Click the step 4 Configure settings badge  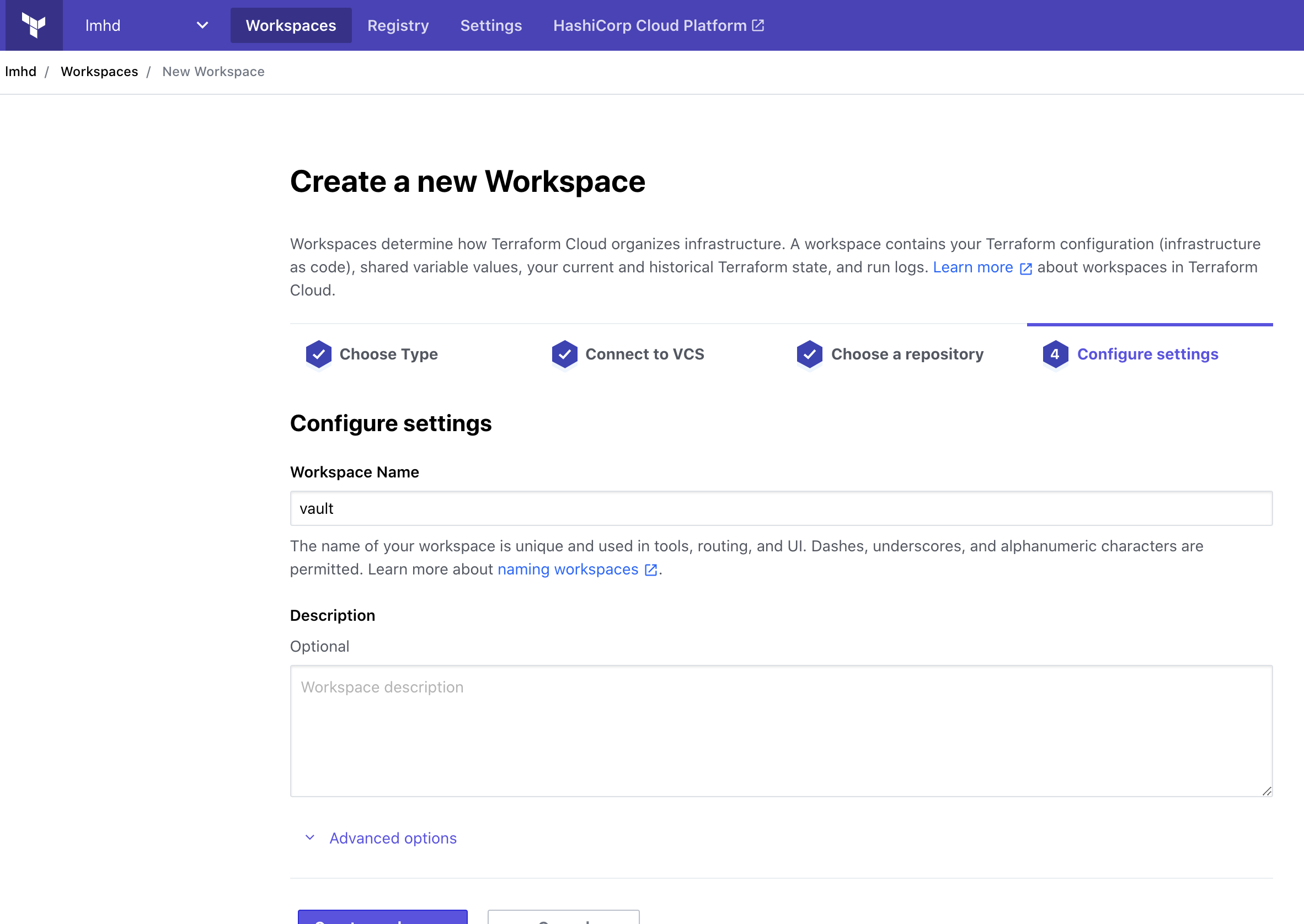click(x=1055, y=354)
